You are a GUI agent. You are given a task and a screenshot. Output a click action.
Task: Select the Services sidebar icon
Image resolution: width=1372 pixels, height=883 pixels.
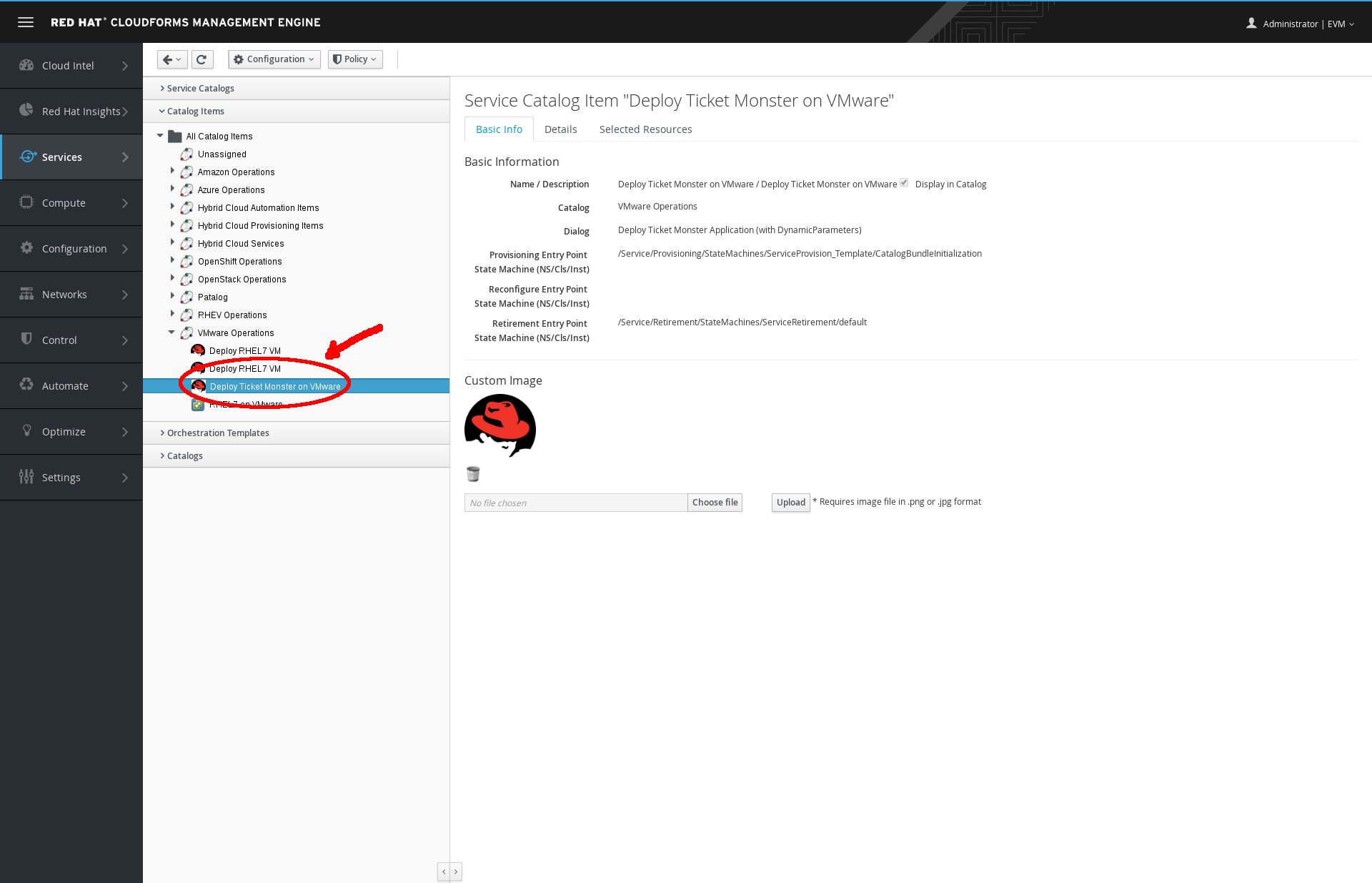28,157
